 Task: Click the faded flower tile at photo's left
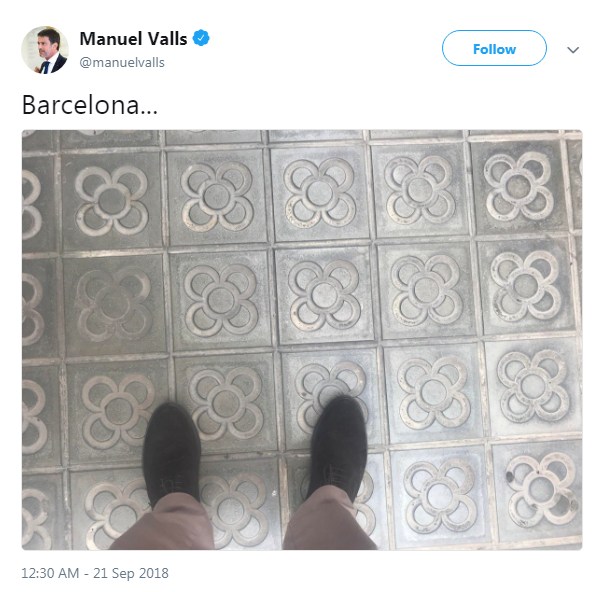pyautogui.click(x=115, y=305)
